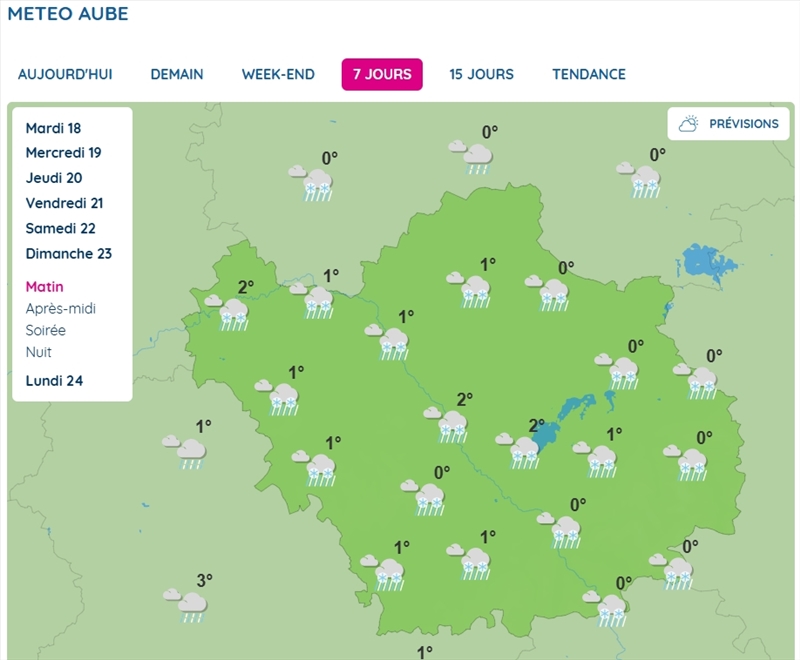The image size is (800, 660).
Task: Open the WEEK-END forecast tab
Action: 278,75
